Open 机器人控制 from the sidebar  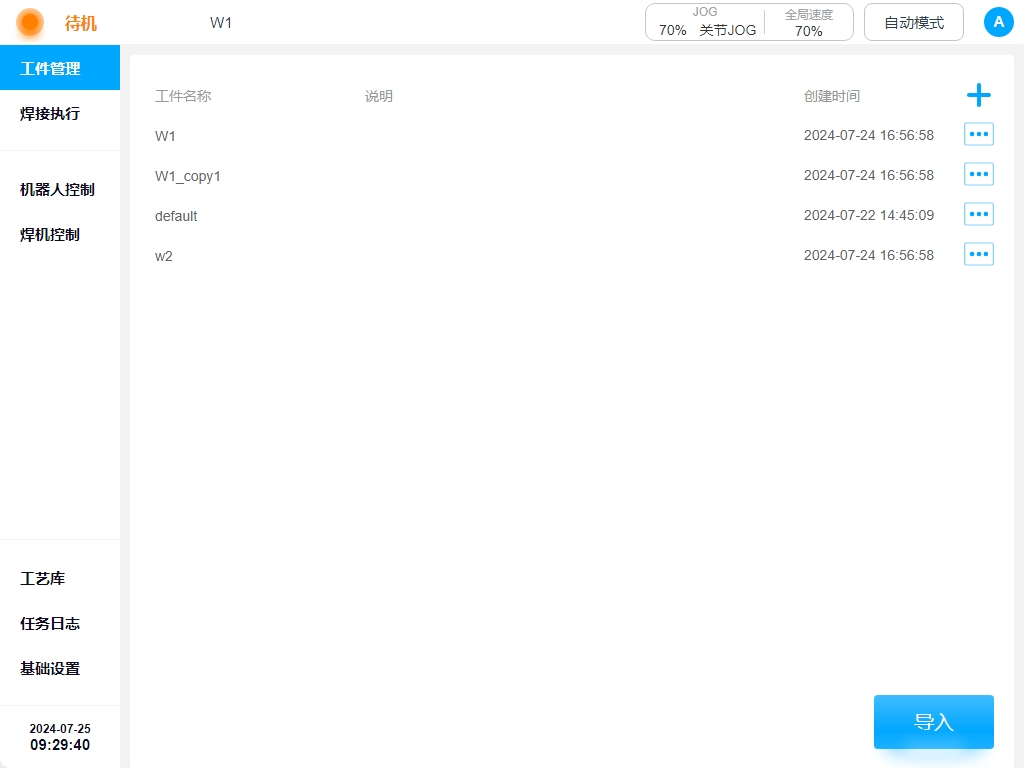[x=60, y=189]
